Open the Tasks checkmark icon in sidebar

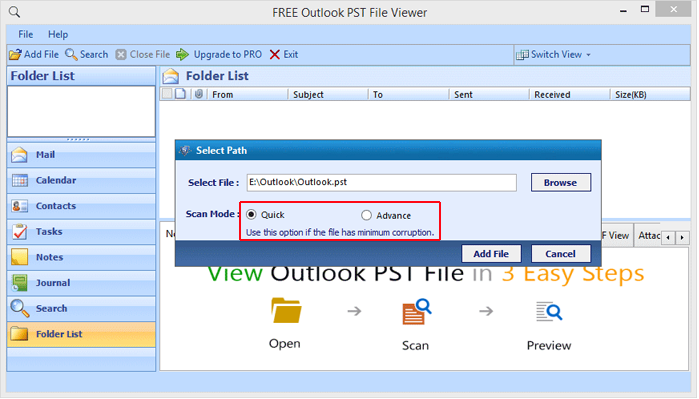pos(20,231)
